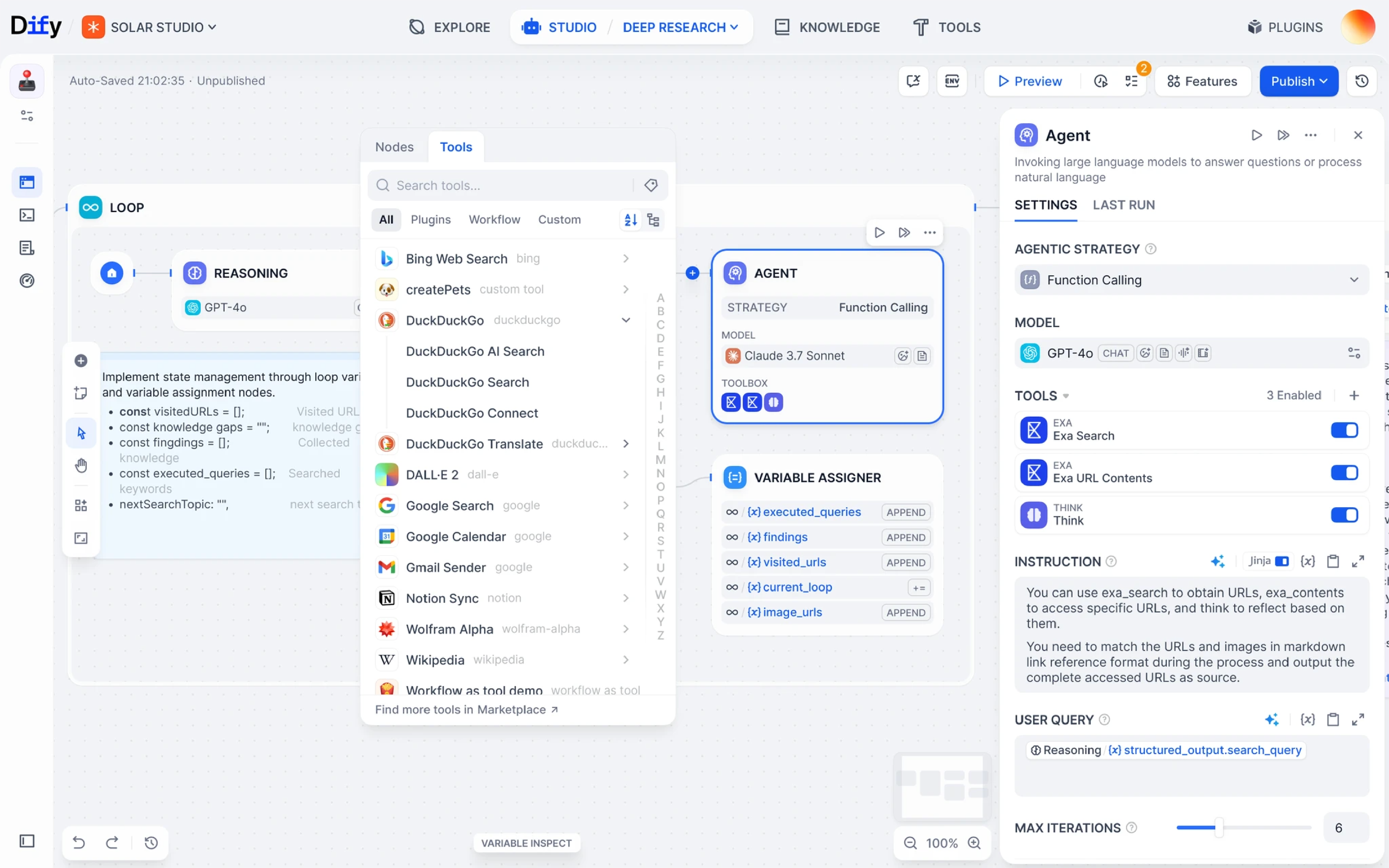Turn off the Exa URL Contents tool
Screen dimensions: 1389x868
pyautogui.click(x=1345, y=473)
